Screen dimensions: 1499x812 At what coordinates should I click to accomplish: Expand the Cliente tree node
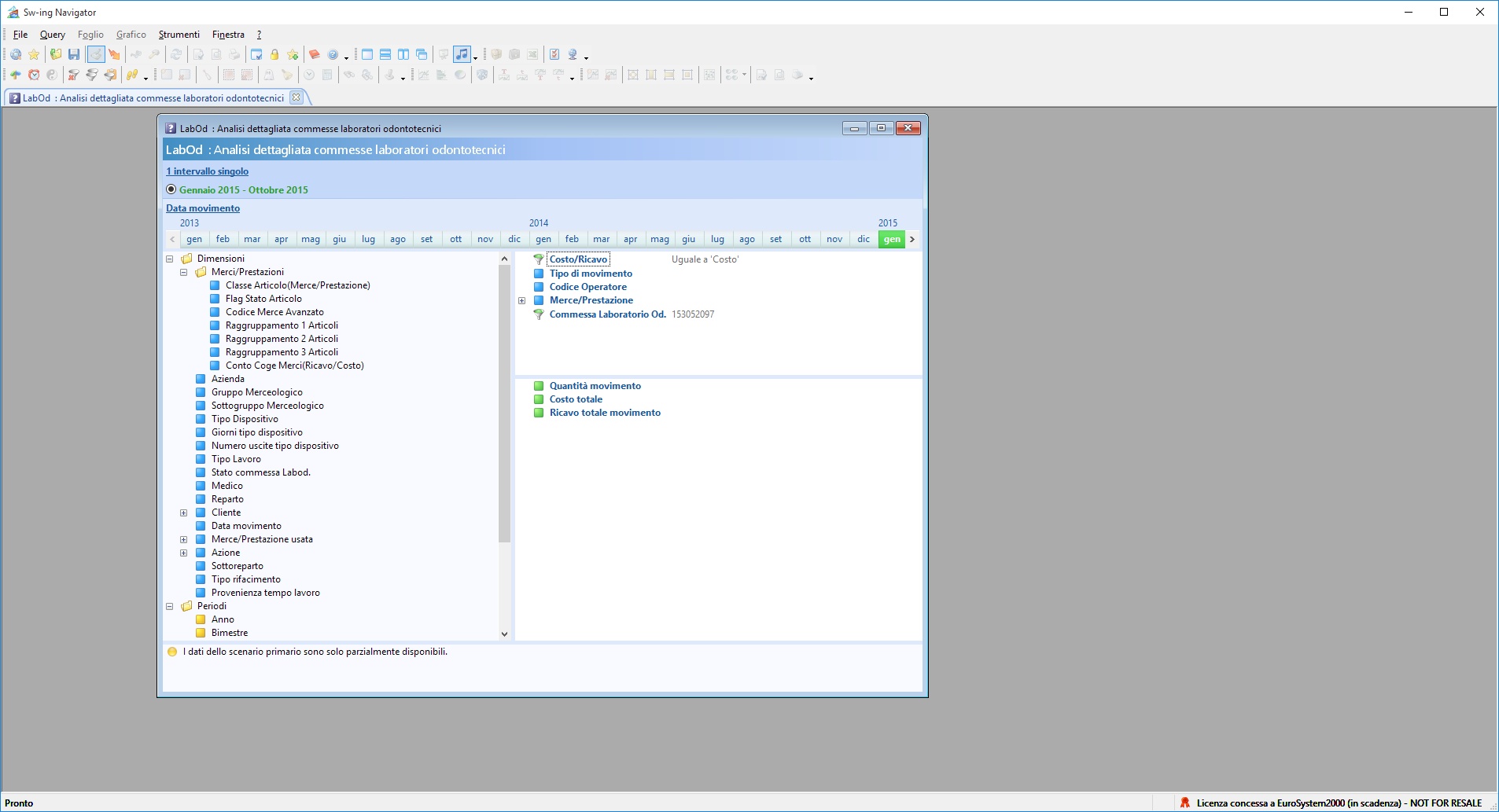184,513
